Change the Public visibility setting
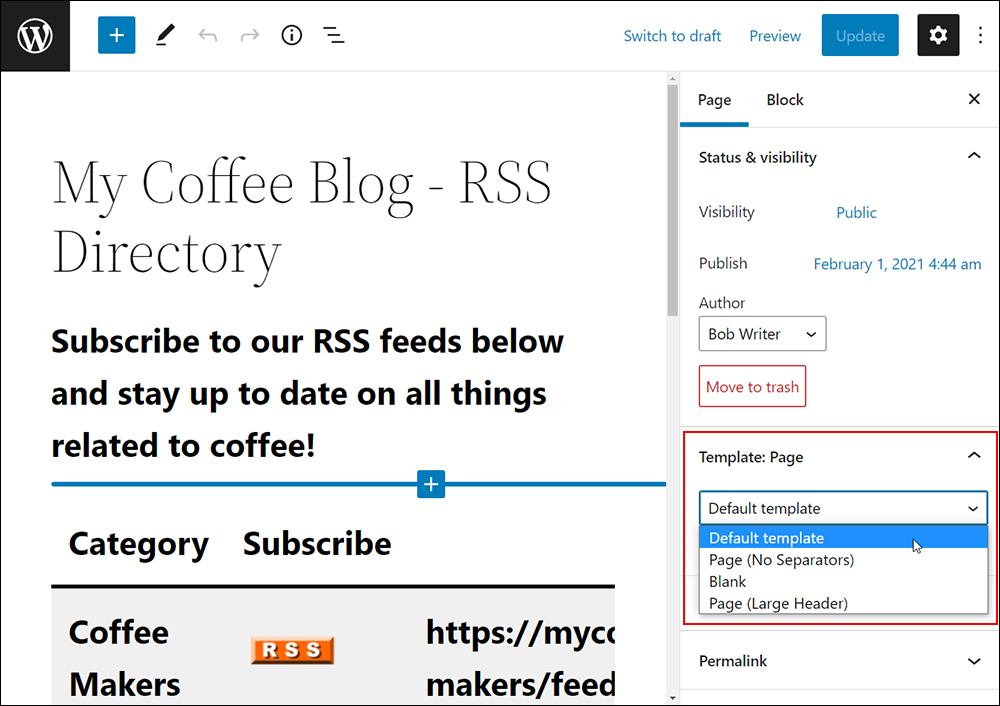 click(x=857, y=212)
